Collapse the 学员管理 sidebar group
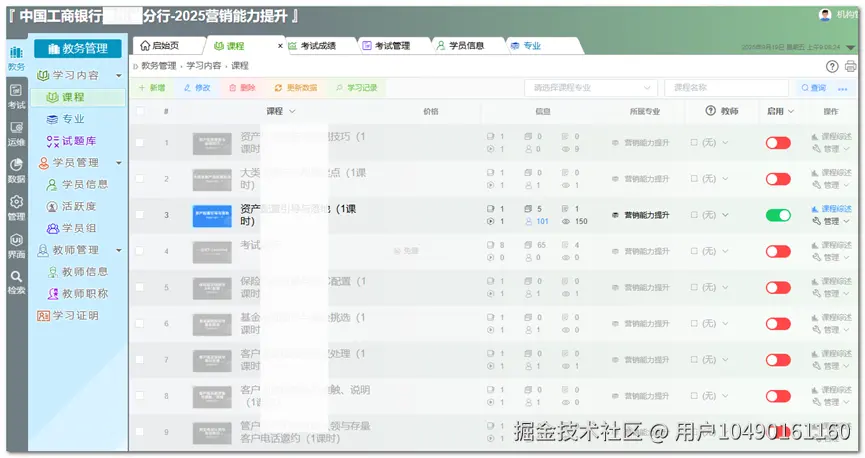Viewport: 865px width, 458px height. click(119, 163)
